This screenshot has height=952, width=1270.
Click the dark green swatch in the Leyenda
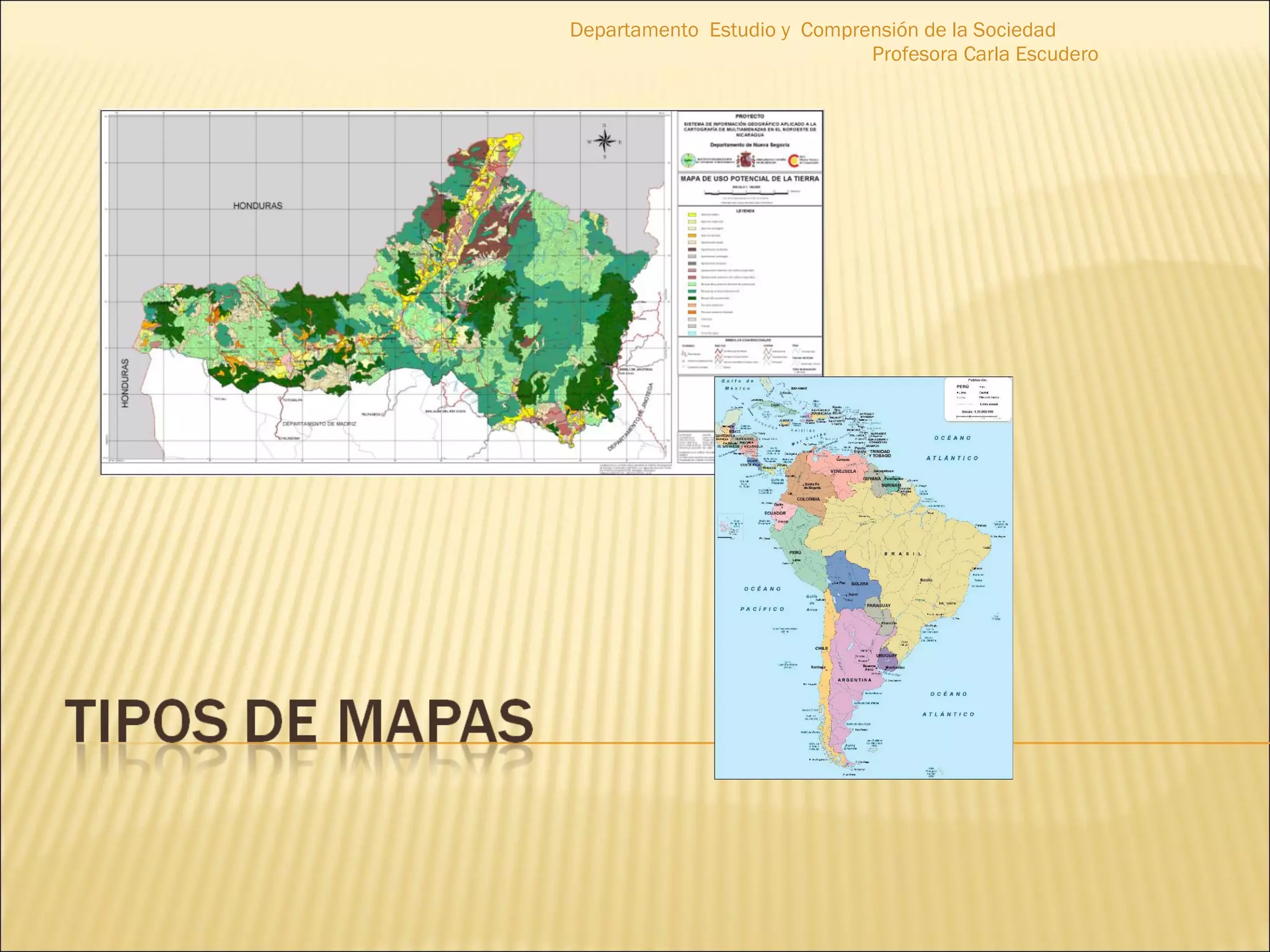point(692,298)
